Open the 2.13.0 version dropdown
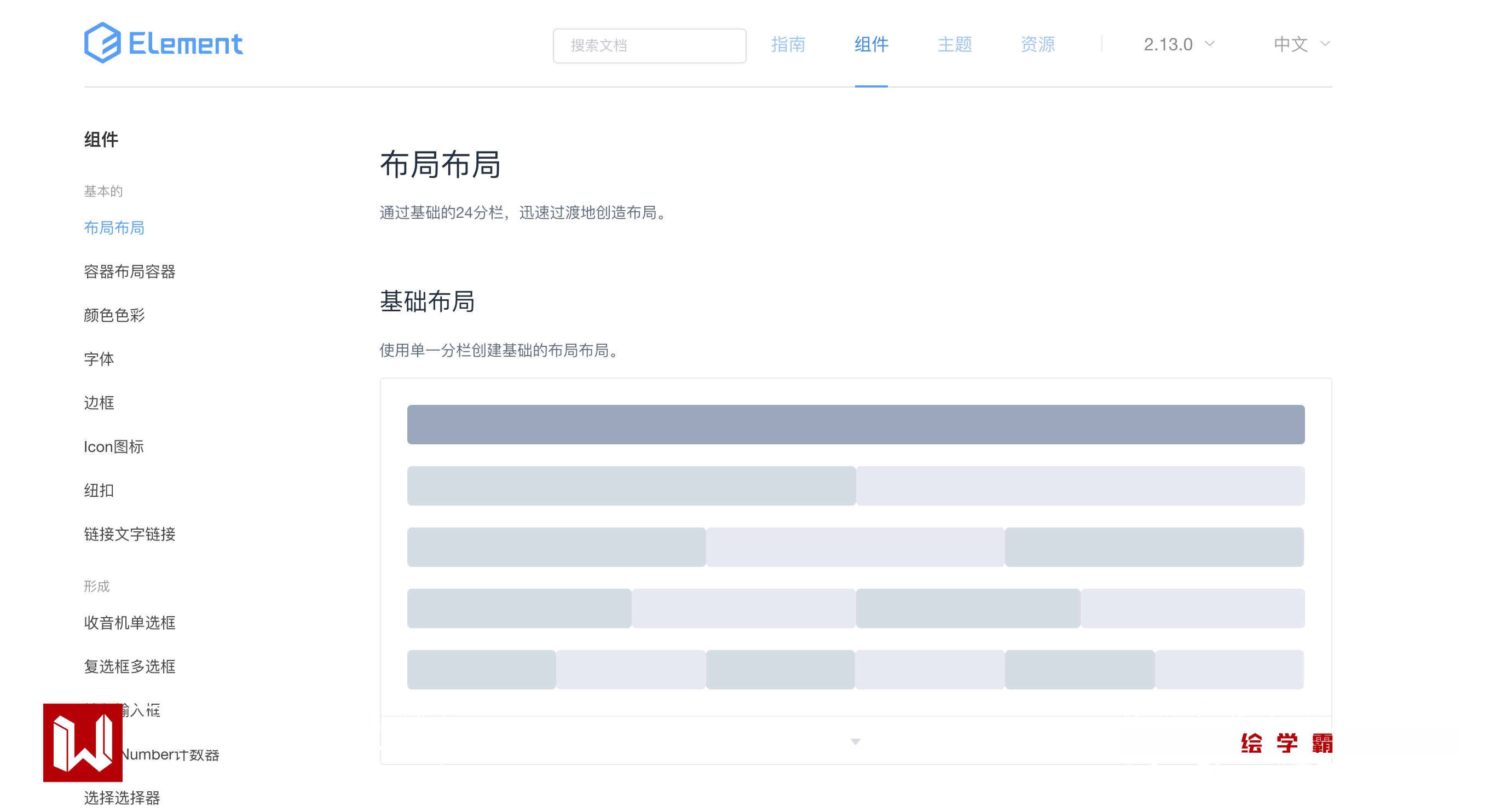 click(x=1178, y=44)
